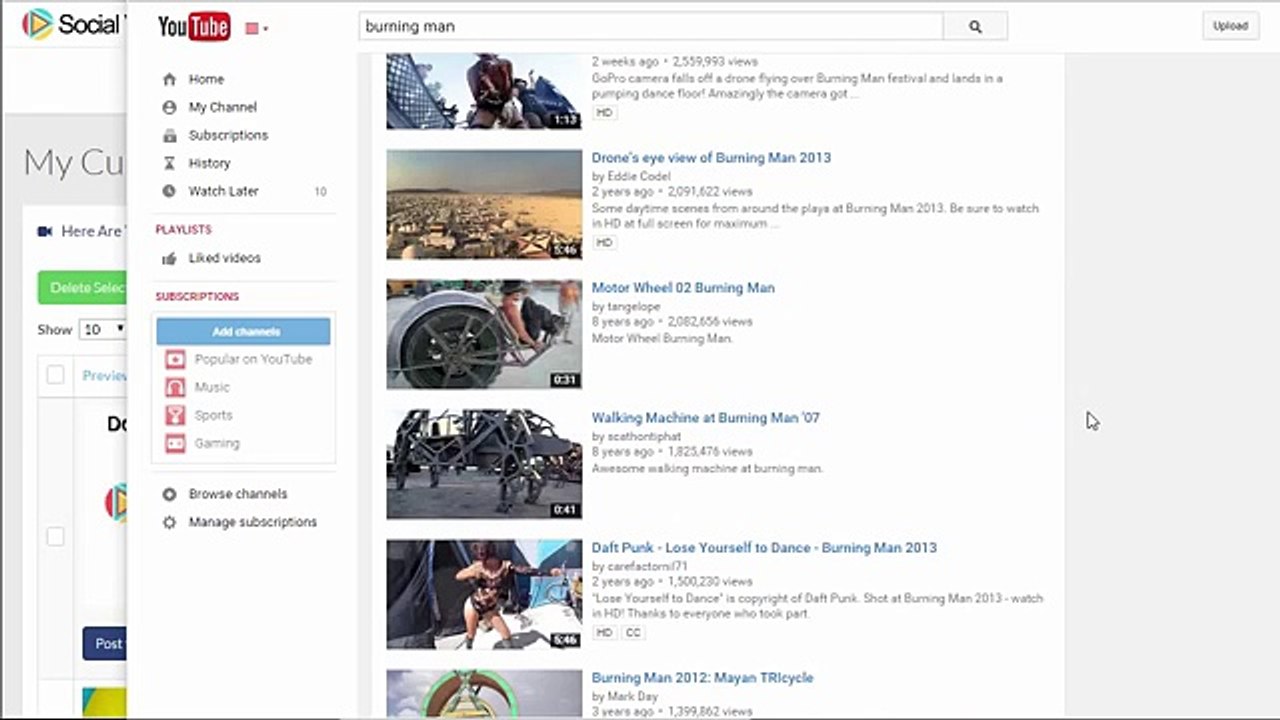Click the Music channel icon
The width and height of the screenshot is (1280, 720).
coord(175,387)
